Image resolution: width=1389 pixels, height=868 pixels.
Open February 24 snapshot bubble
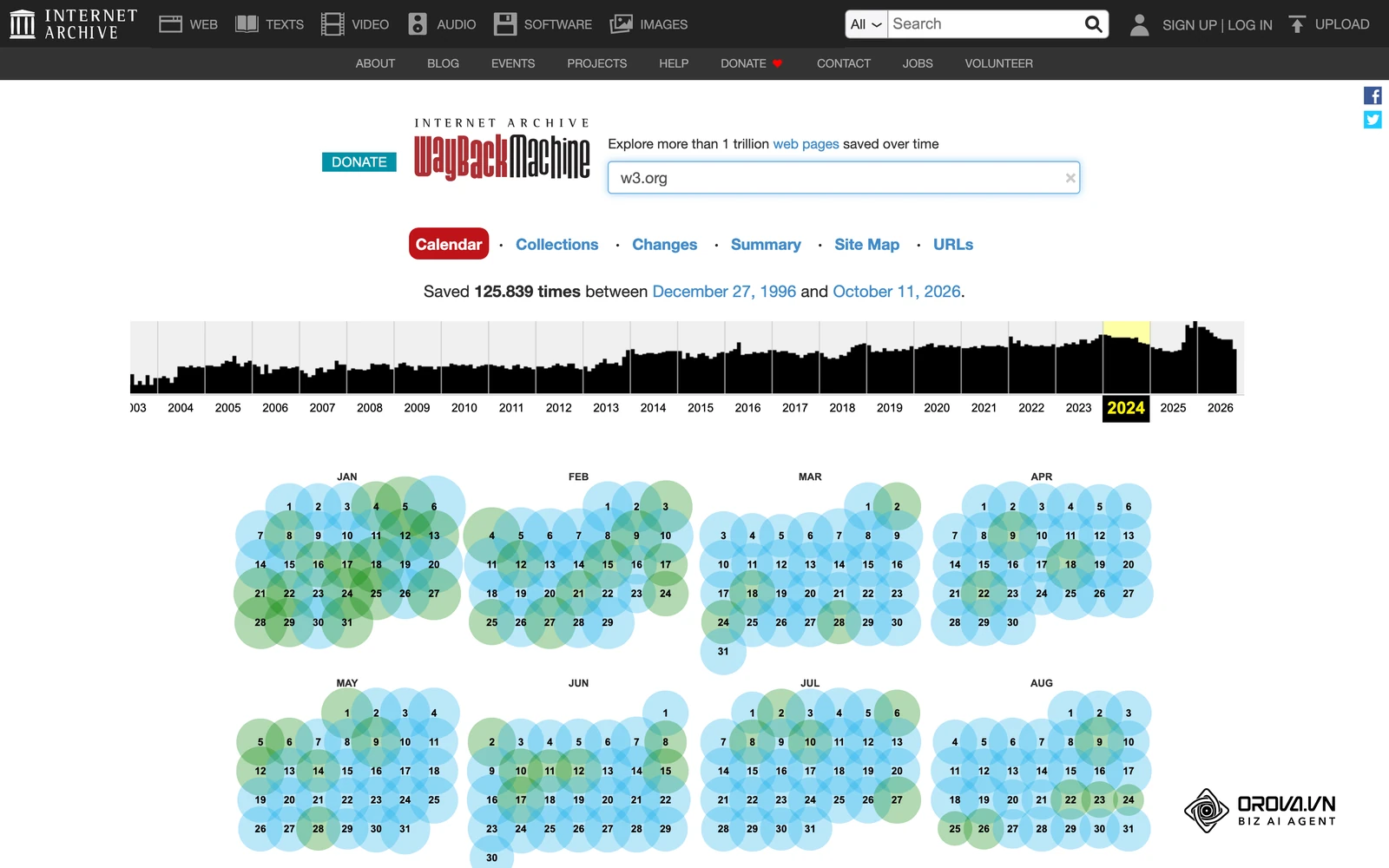click(666, 594)
